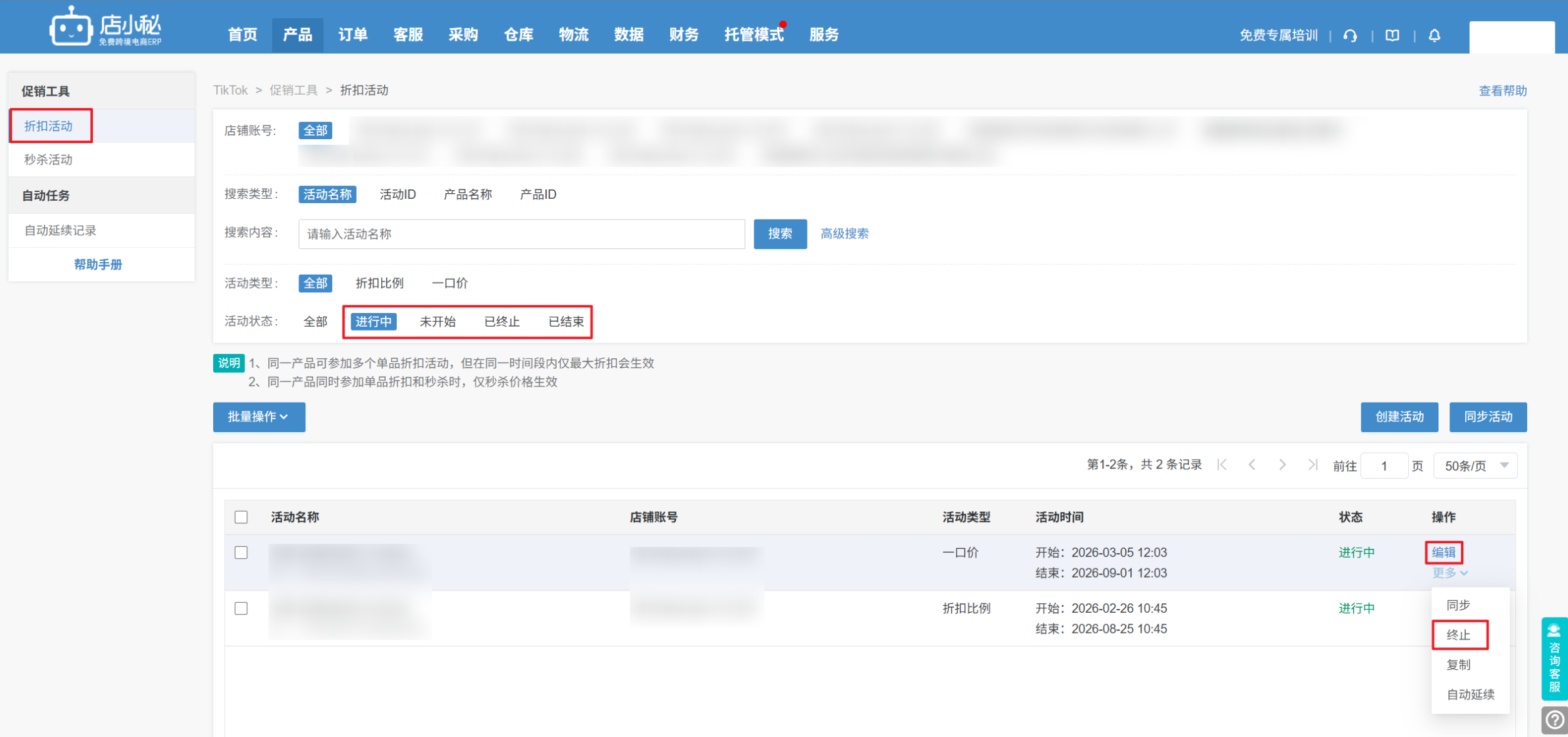
Task: Open the 50条/页 page size dropdown
Action: pos(1475,466)
